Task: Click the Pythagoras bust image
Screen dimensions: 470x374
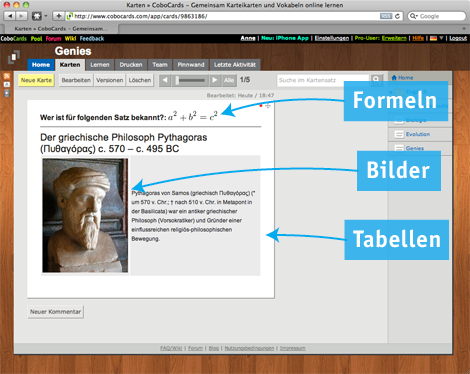Action: 85,215
